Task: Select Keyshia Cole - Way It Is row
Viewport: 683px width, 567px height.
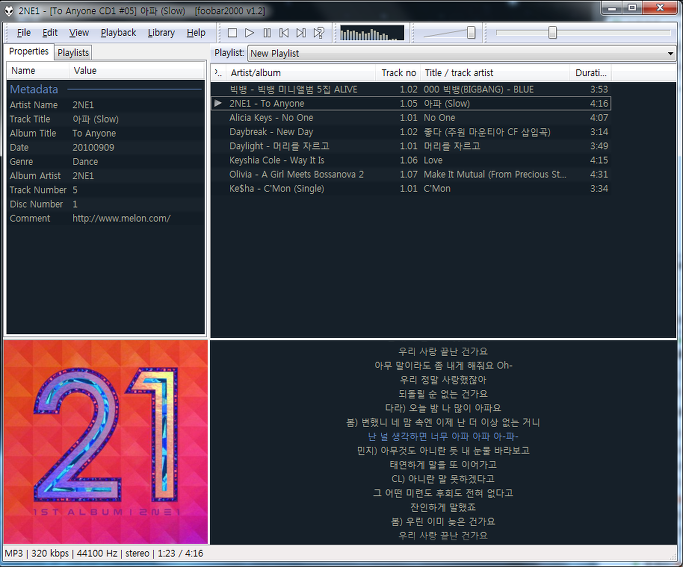Action: (x=410, y=160)
